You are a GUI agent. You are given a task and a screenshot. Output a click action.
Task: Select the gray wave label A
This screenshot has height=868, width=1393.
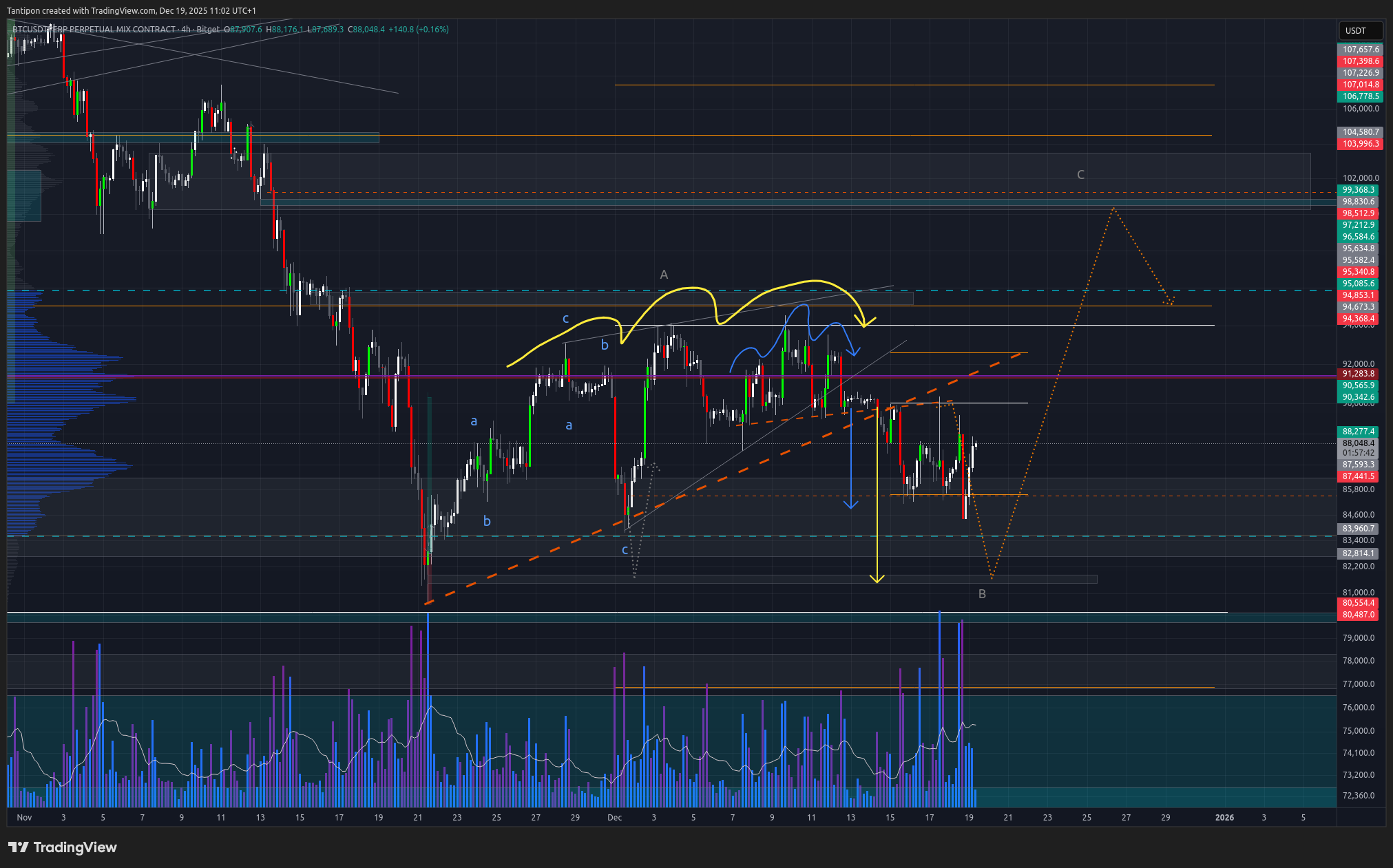664,275
